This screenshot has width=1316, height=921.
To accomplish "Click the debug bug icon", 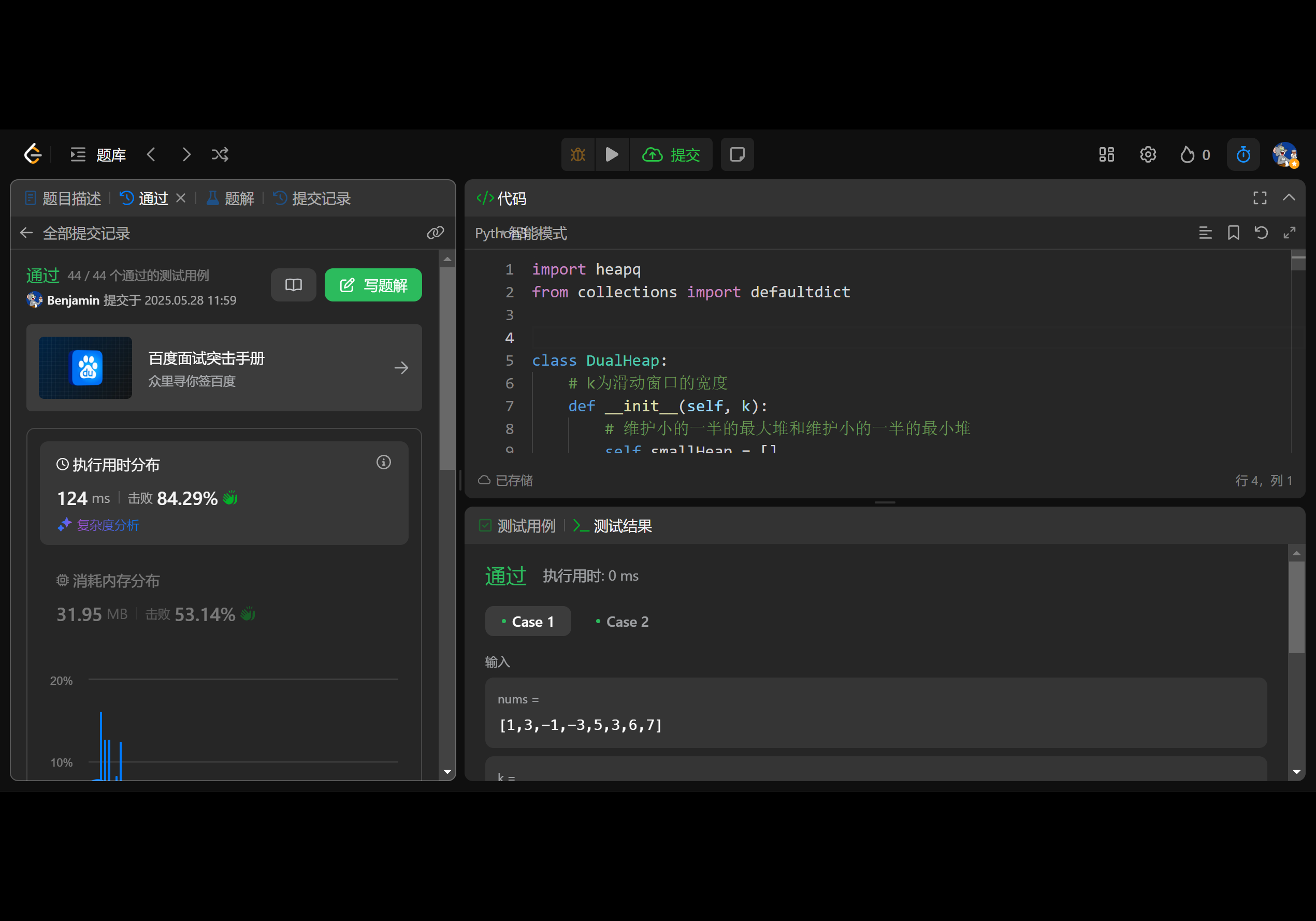I will coord(578,154).
